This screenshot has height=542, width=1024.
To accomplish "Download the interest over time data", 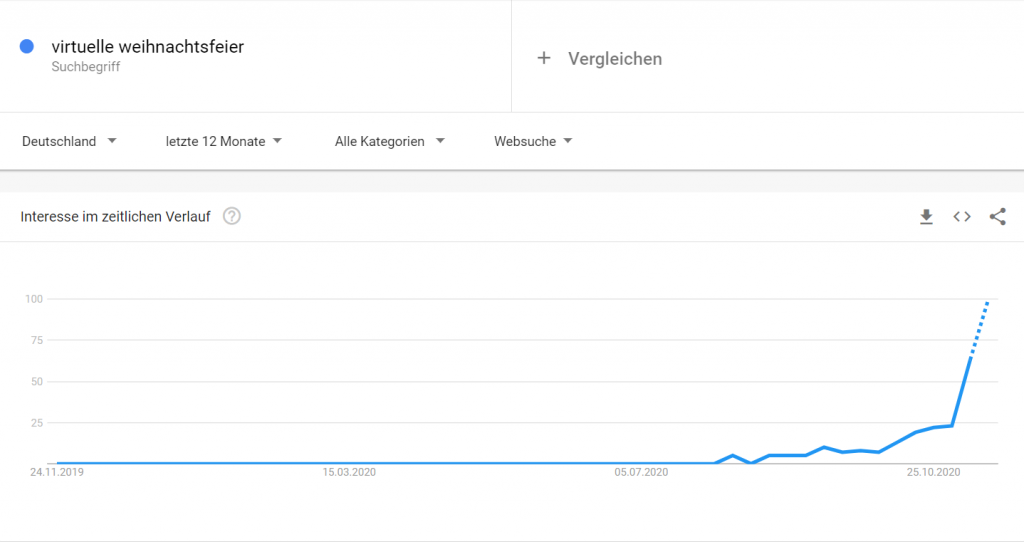I will (x=926, y=217).
